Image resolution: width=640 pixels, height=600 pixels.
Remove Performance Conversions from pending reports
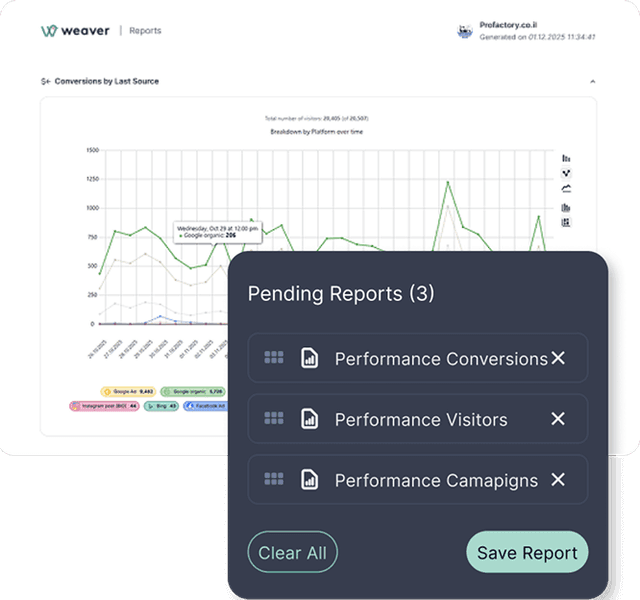point(558,358)
